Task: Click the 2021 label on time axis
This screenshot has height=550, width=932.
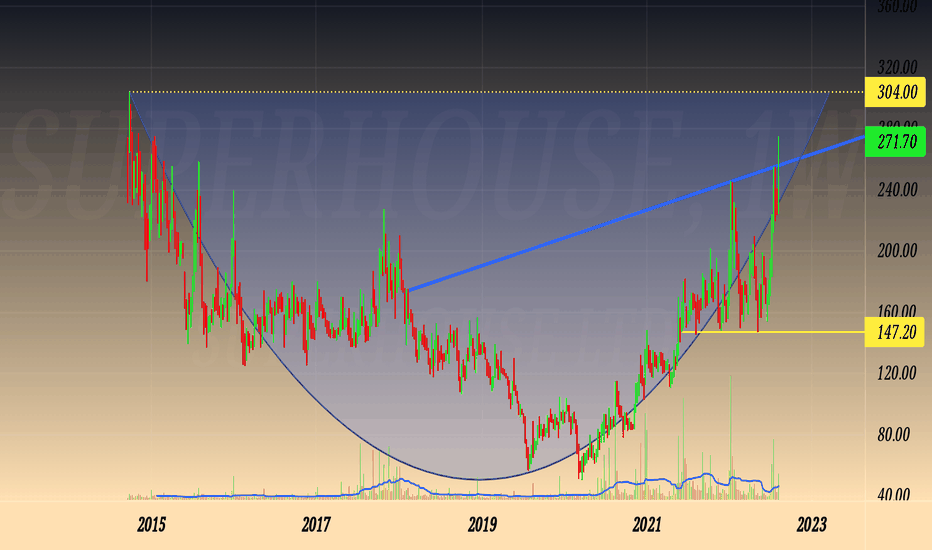Action: tap(647, 524)
